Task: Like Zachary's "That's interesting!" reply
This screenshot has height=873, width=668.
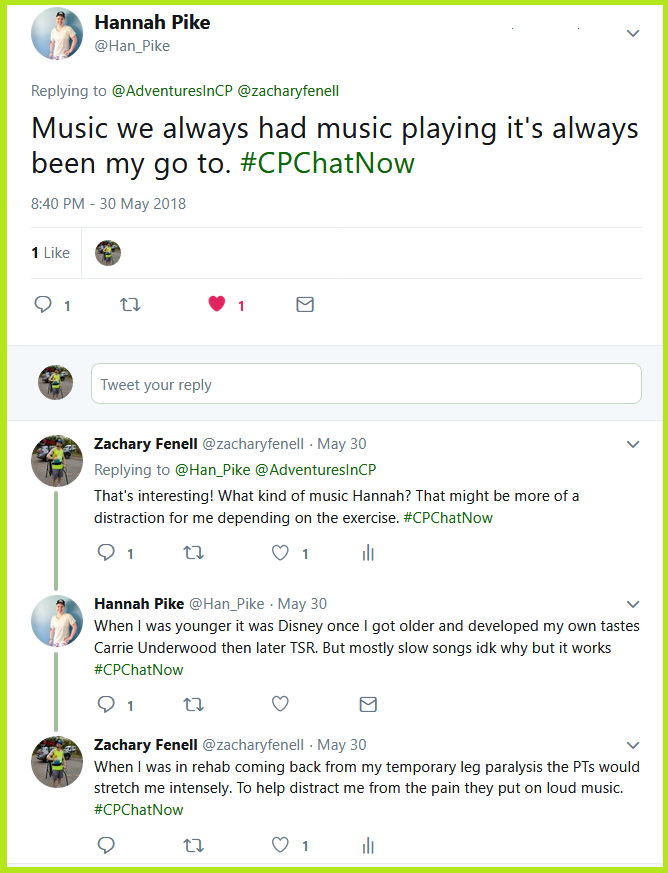Action: coord(281,552)
